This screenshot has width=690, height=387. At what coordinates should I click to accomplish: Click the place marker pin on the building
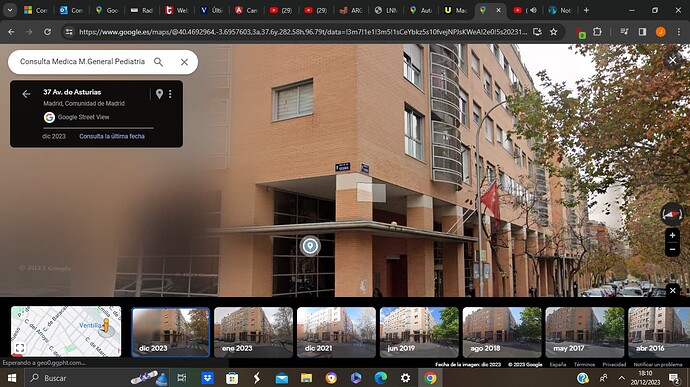[x=310, y=246]
